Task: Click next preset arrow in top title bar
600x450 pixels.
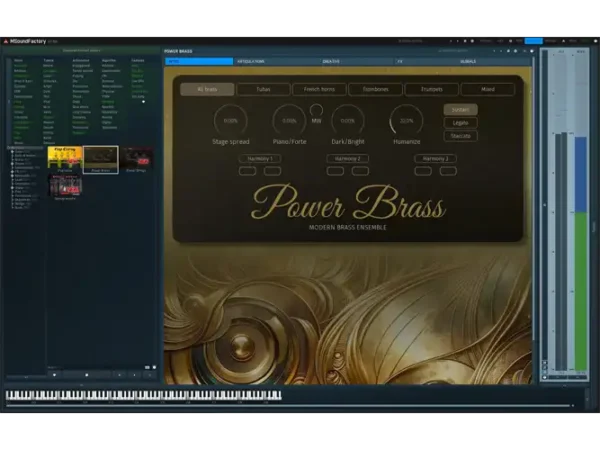Action: point(458,41)
